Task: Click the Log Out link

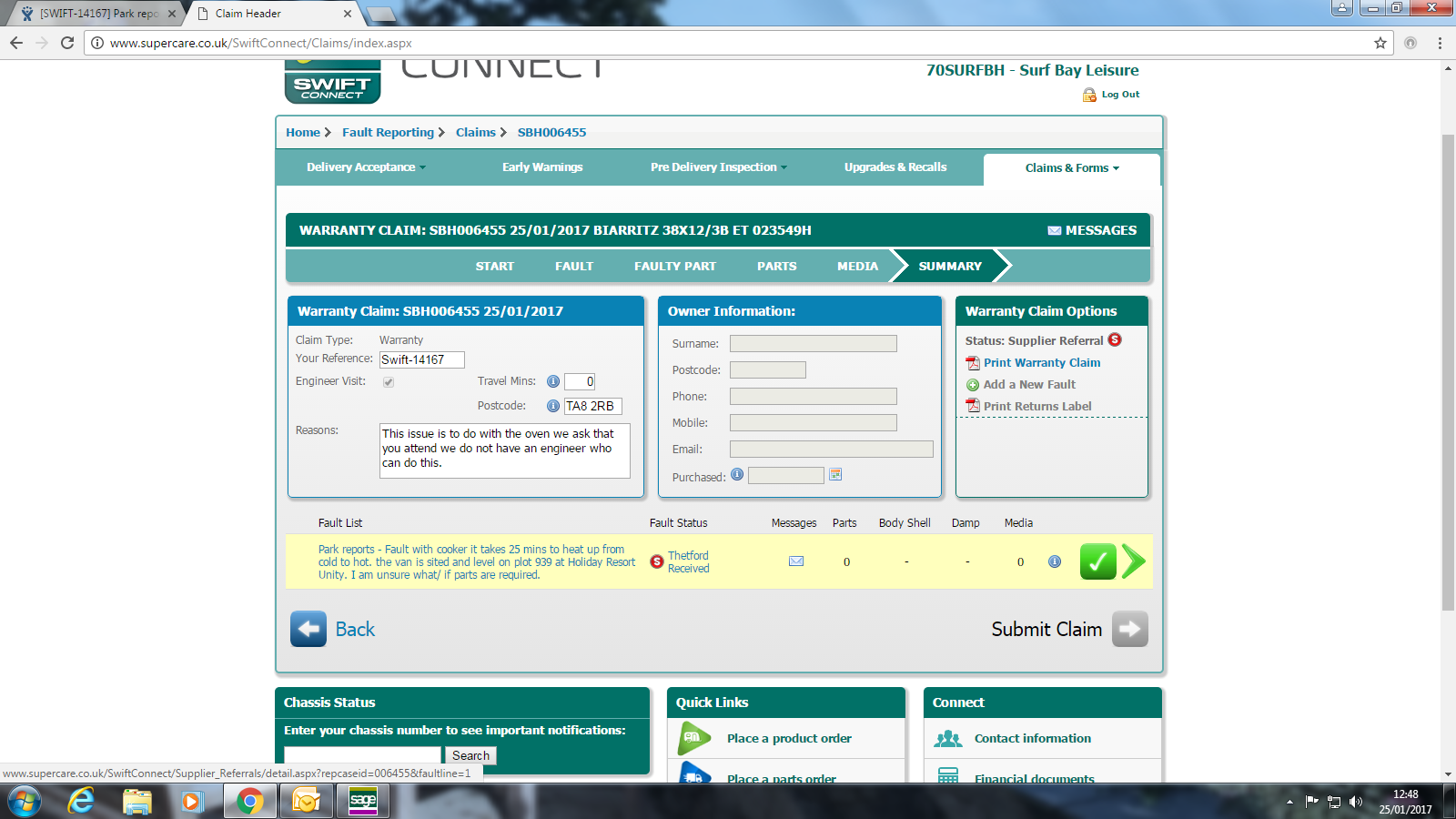Action: 1119,95
